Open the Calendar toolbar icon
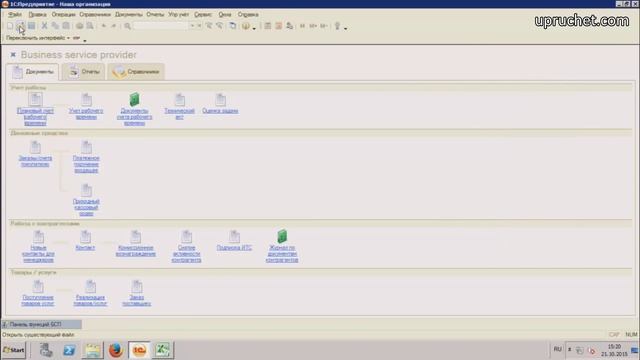Image resolution: width=640 pixels, height=360 pixels. [279, 26]
